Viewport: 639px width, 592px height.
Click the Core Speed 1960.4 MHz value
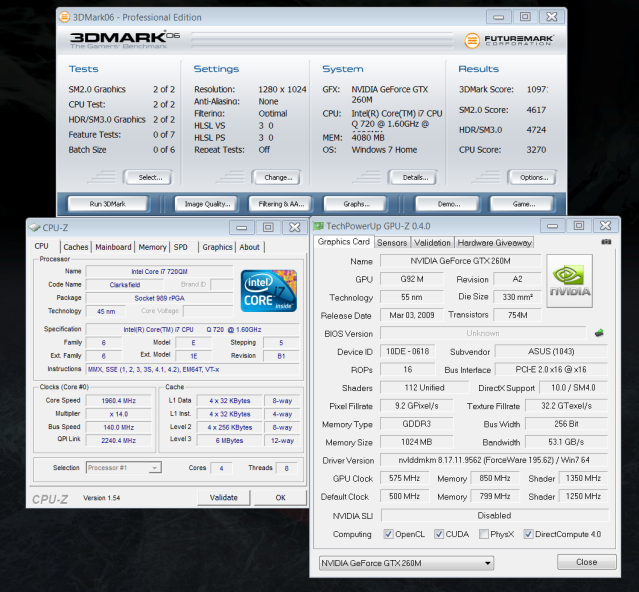(x=118, y=401)
